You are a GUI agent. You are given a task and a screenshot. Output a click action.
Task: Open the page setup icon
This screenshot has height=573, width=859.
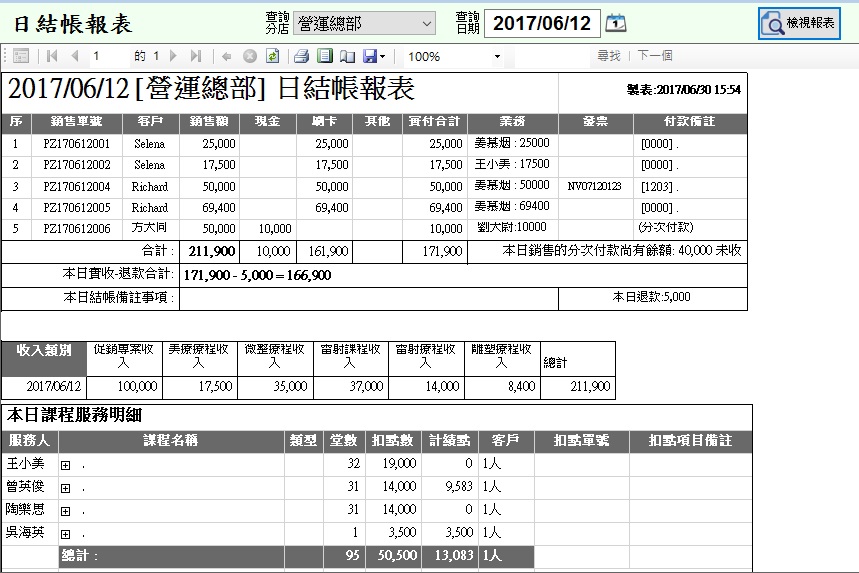[x=347, y=56]
